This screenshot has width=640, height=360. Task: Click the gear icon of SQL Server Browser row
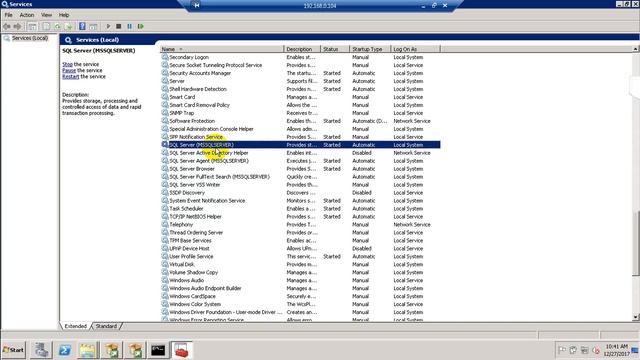pos(164,169)
